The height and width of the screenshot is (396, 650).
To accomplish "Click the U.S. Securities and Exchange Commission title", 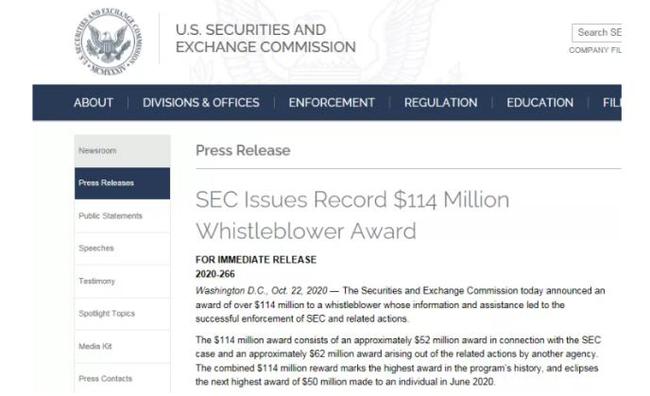I will tap(265, 38).
